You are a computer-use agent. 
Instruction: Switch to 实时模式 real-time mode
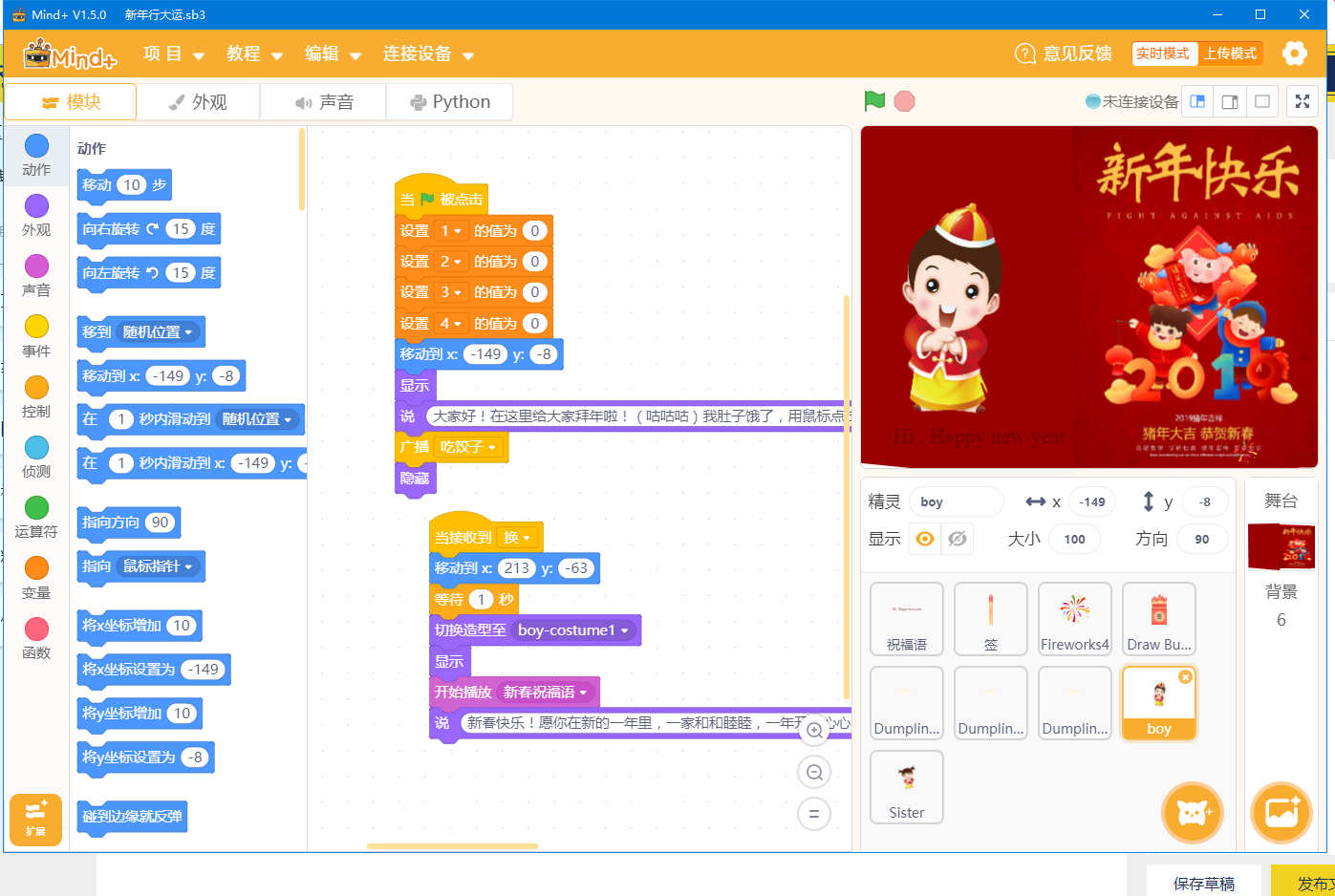1163,53
